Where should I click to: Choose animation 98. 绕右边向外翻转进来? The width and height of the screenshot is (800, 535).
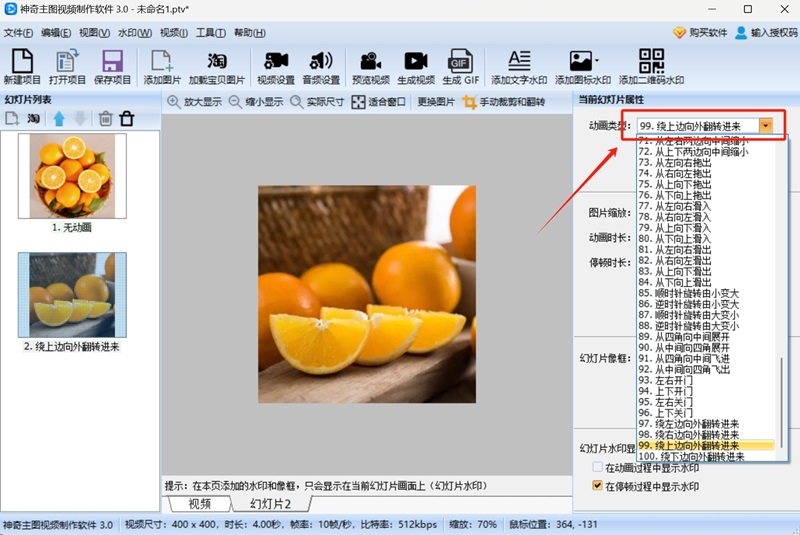[688, 435]
